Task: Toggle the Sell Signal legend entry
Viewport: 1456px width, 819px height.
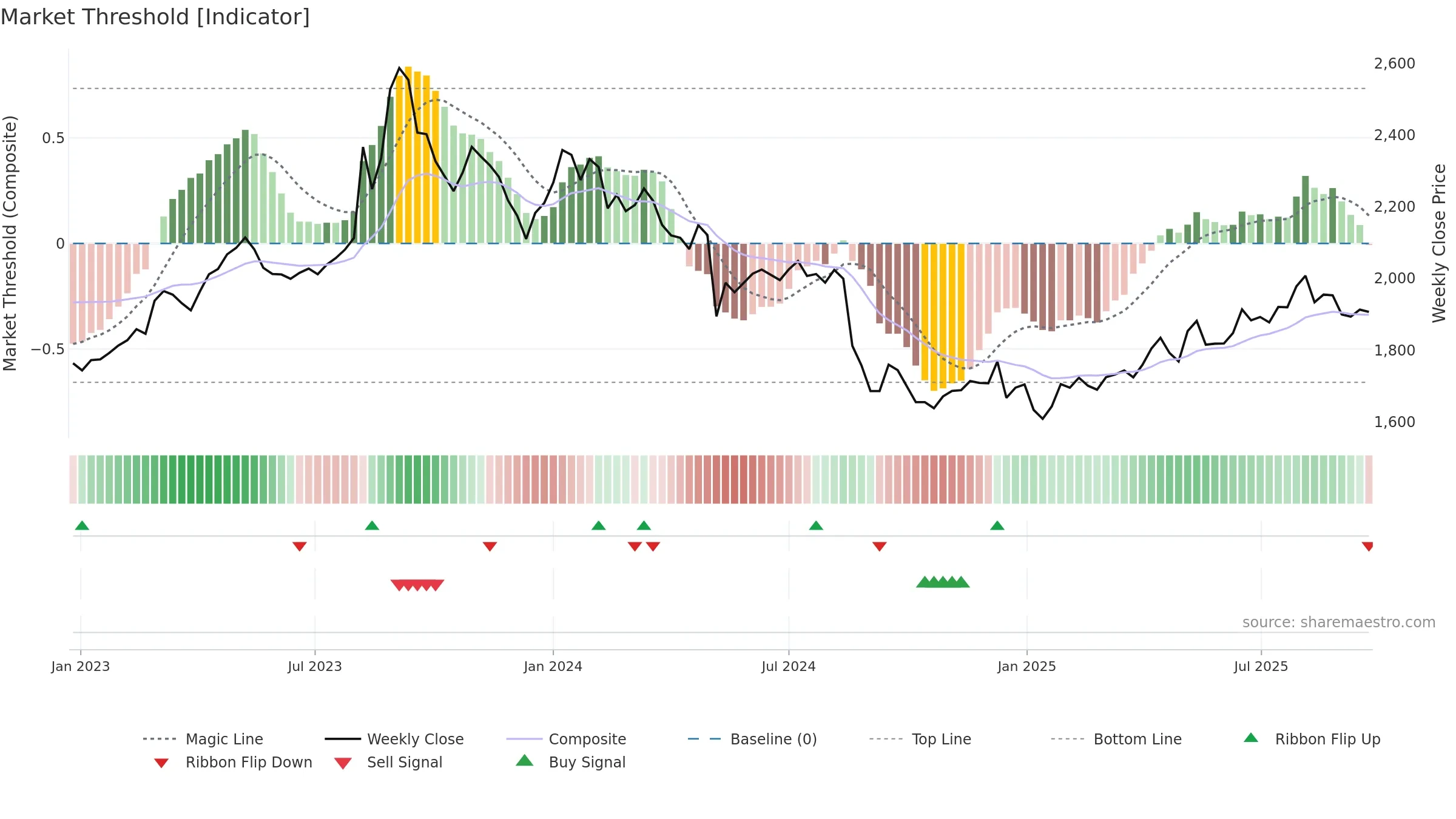Action: point(388,762)
